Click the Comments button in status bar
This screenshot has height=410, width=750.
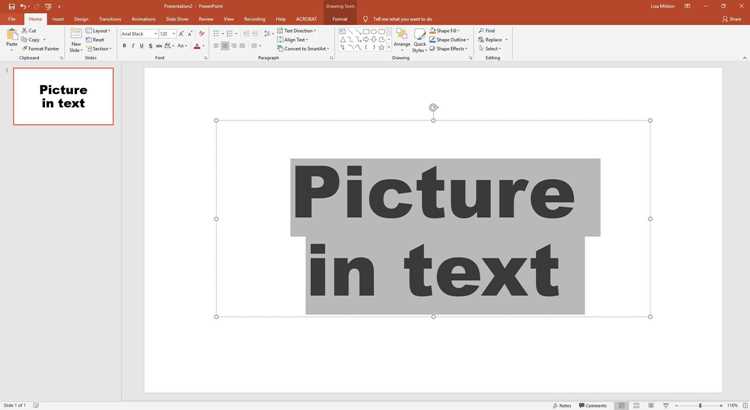pos(593,405)
